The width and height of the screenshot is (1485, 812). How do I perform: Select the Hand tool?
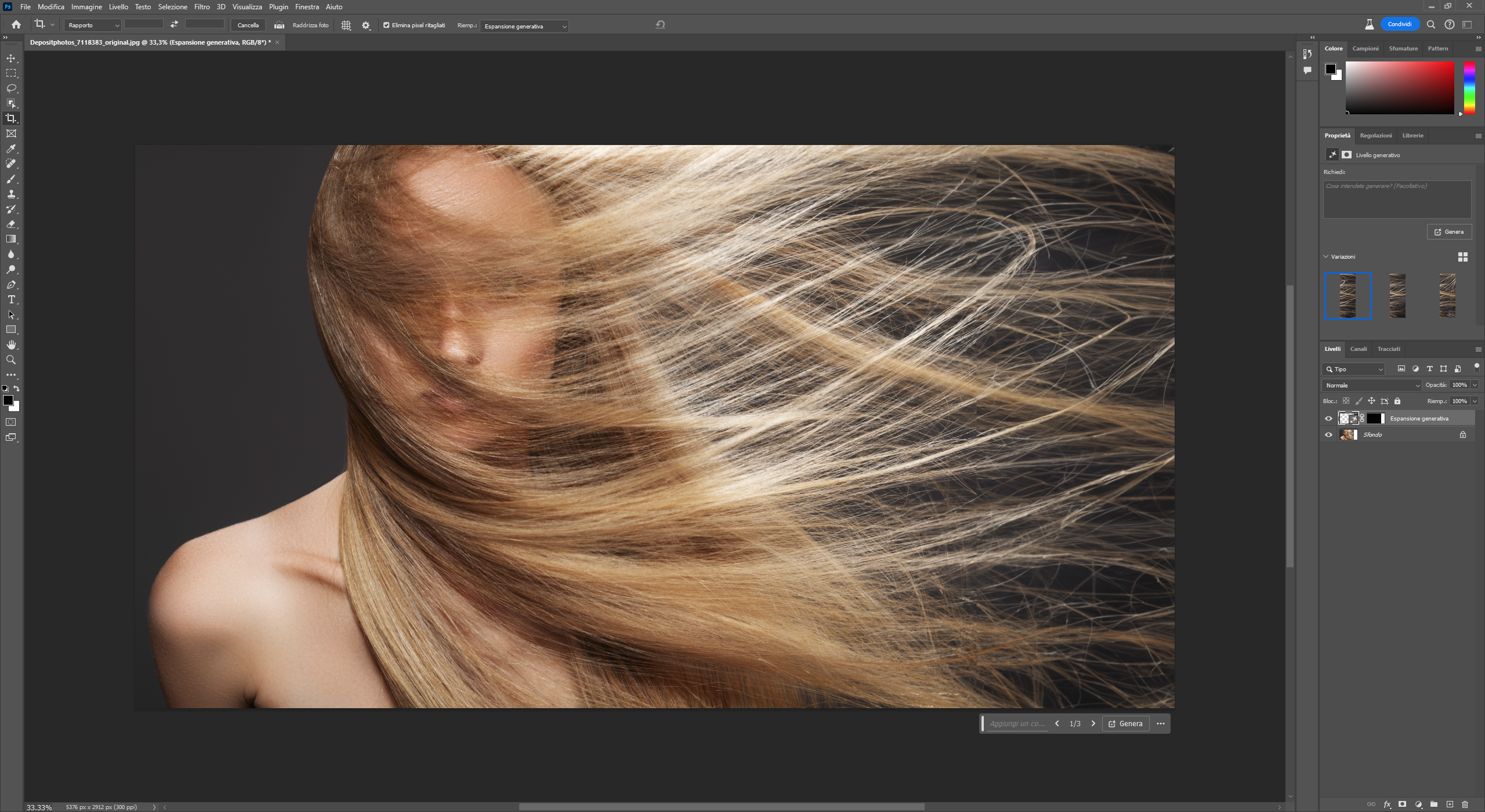click(11, 345)
